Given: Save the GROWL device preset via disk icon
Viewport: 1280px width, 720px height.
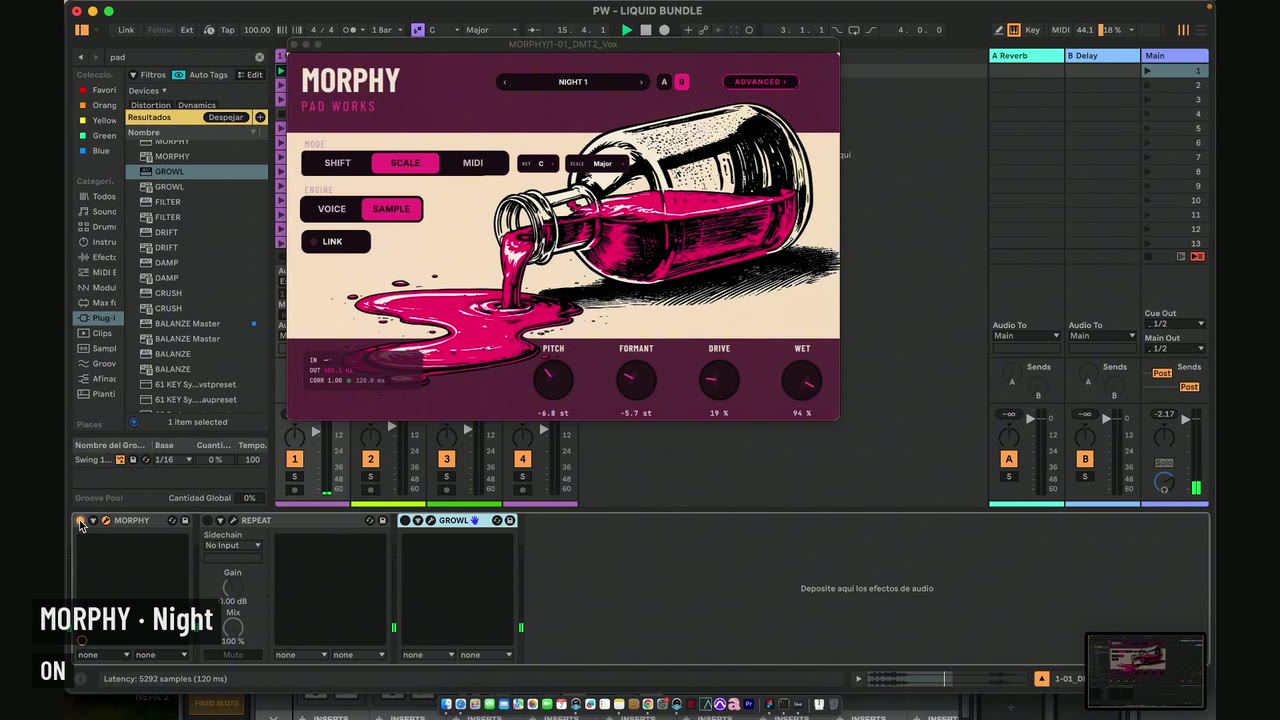Looking at the screenshot, I should pyautogui.click(x=510, y=520).
